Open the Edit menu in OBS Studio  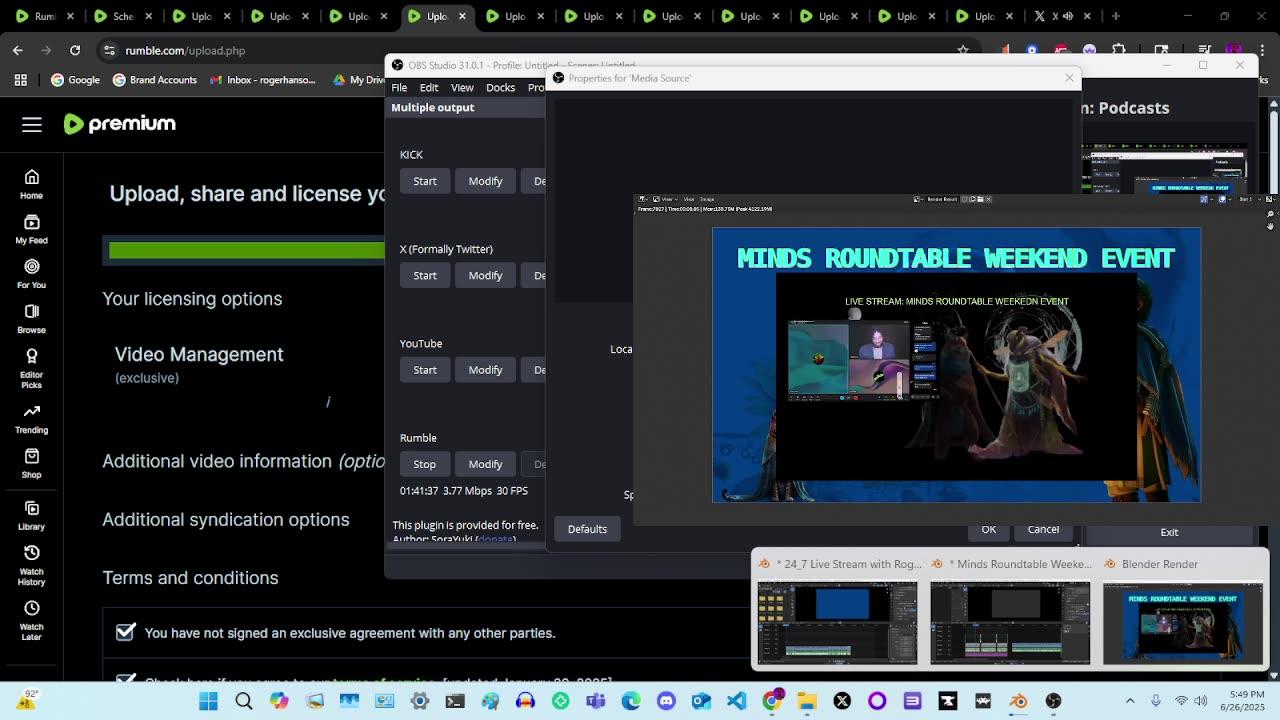(x=429, y=87)
